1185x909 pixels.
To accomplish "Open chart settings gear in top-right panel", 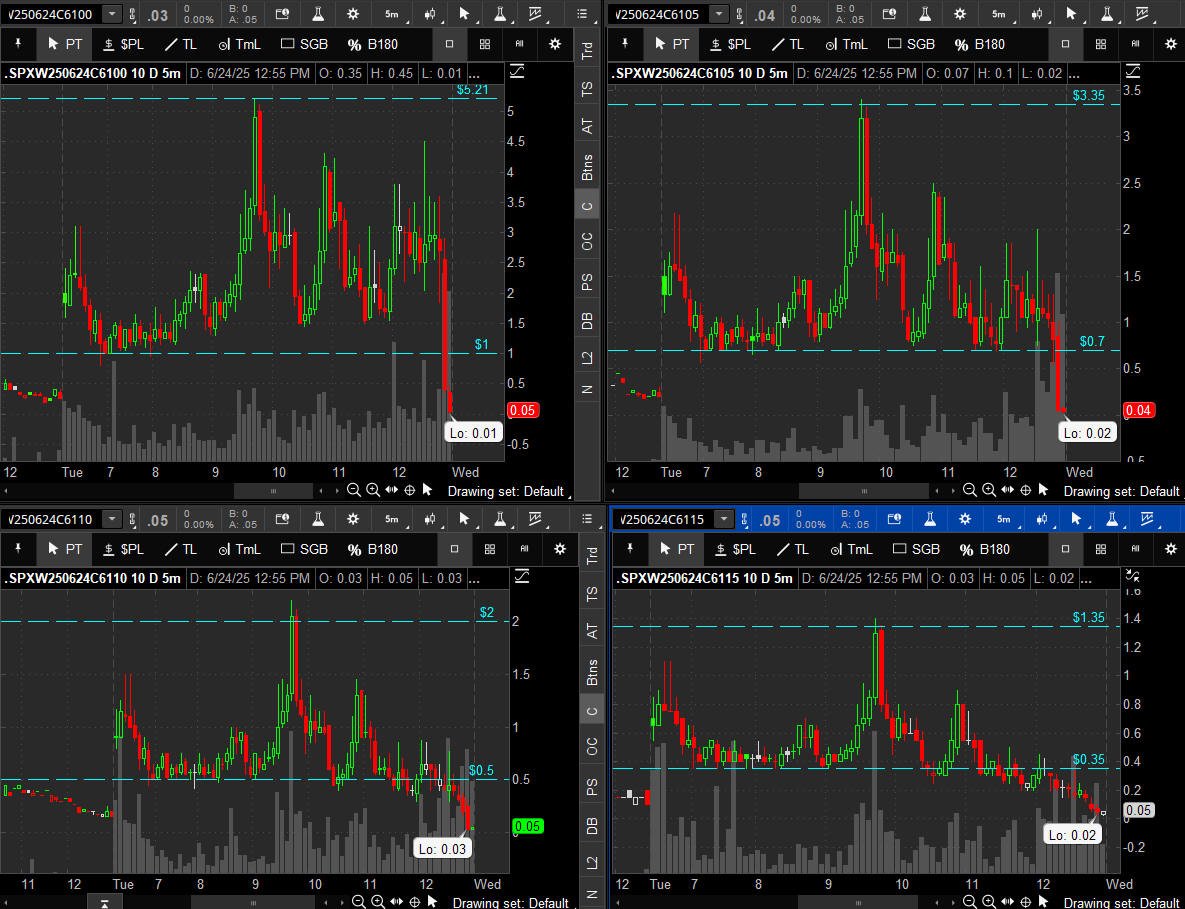I will pos(960,14).
